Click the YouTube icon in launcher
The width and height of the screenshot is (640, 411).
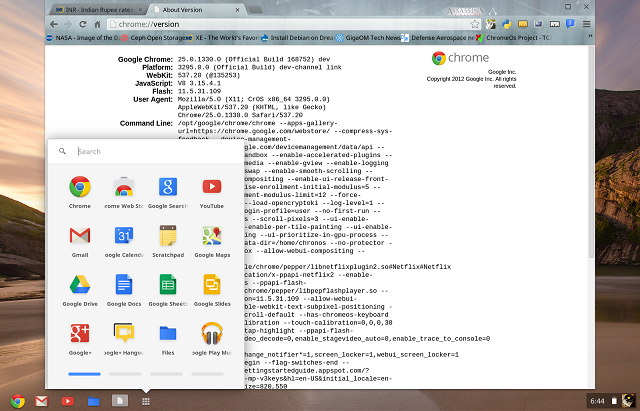(212, 188)
